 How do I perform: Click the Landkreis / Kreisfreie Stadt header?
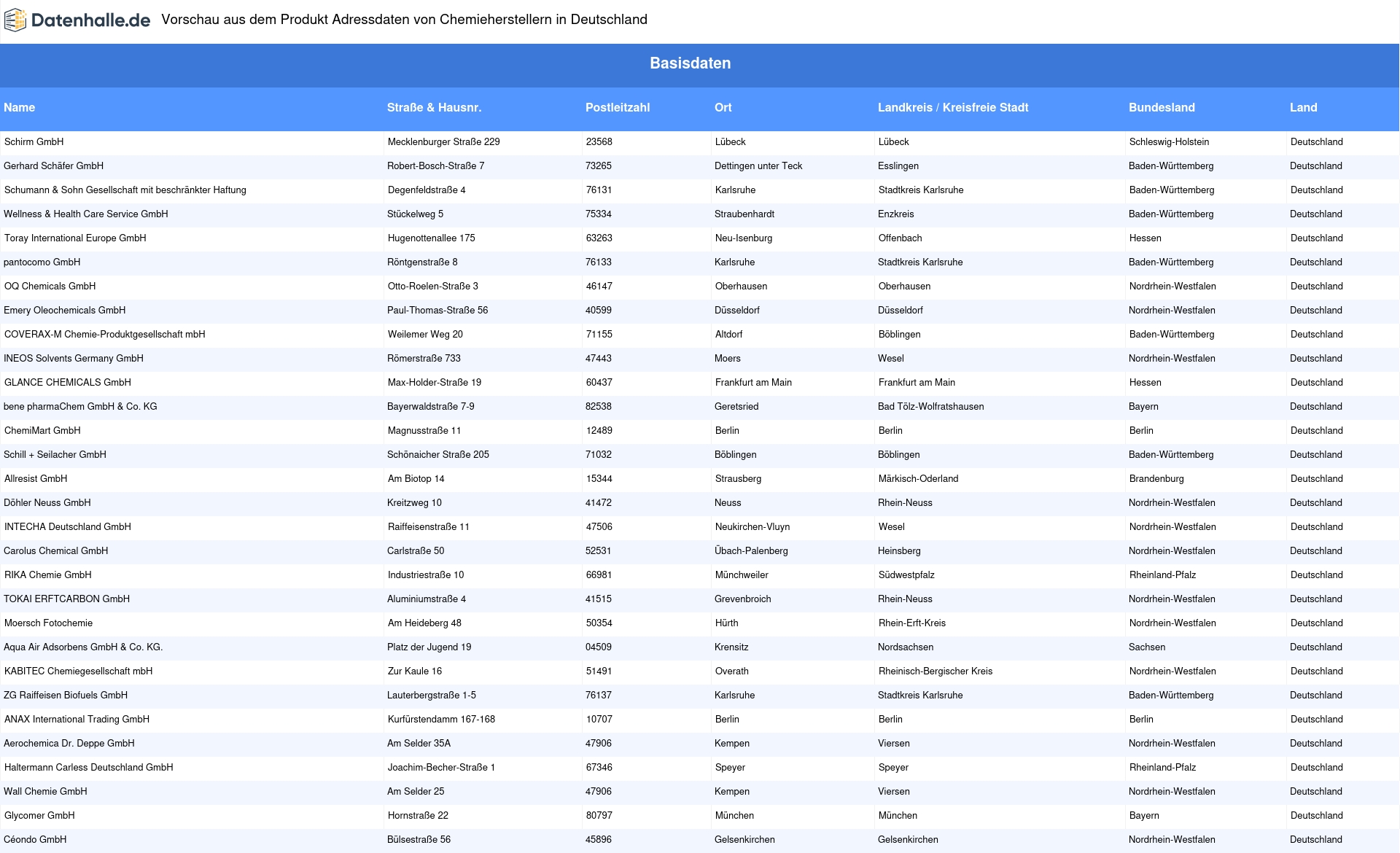[952, 108]
